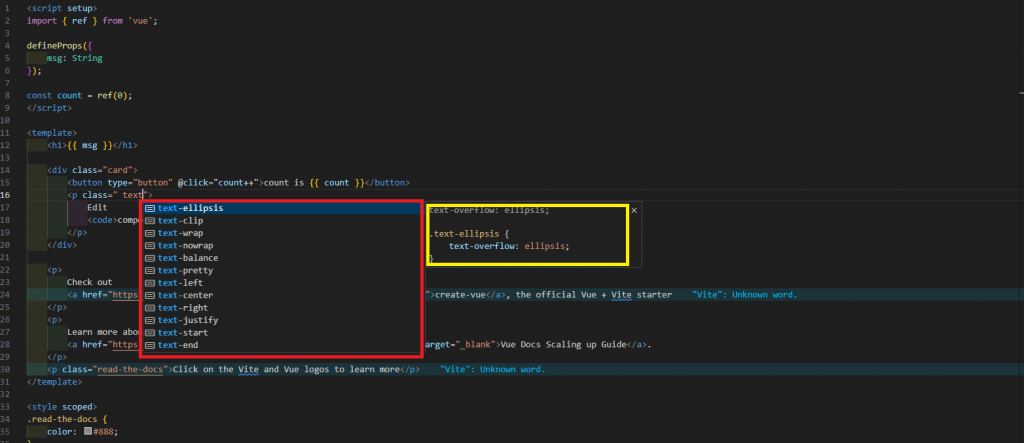The height and width of the screenshot is (443, 1024).
Task: Click the icon beside text-nowrap
Action: click(x=150, y=246)
